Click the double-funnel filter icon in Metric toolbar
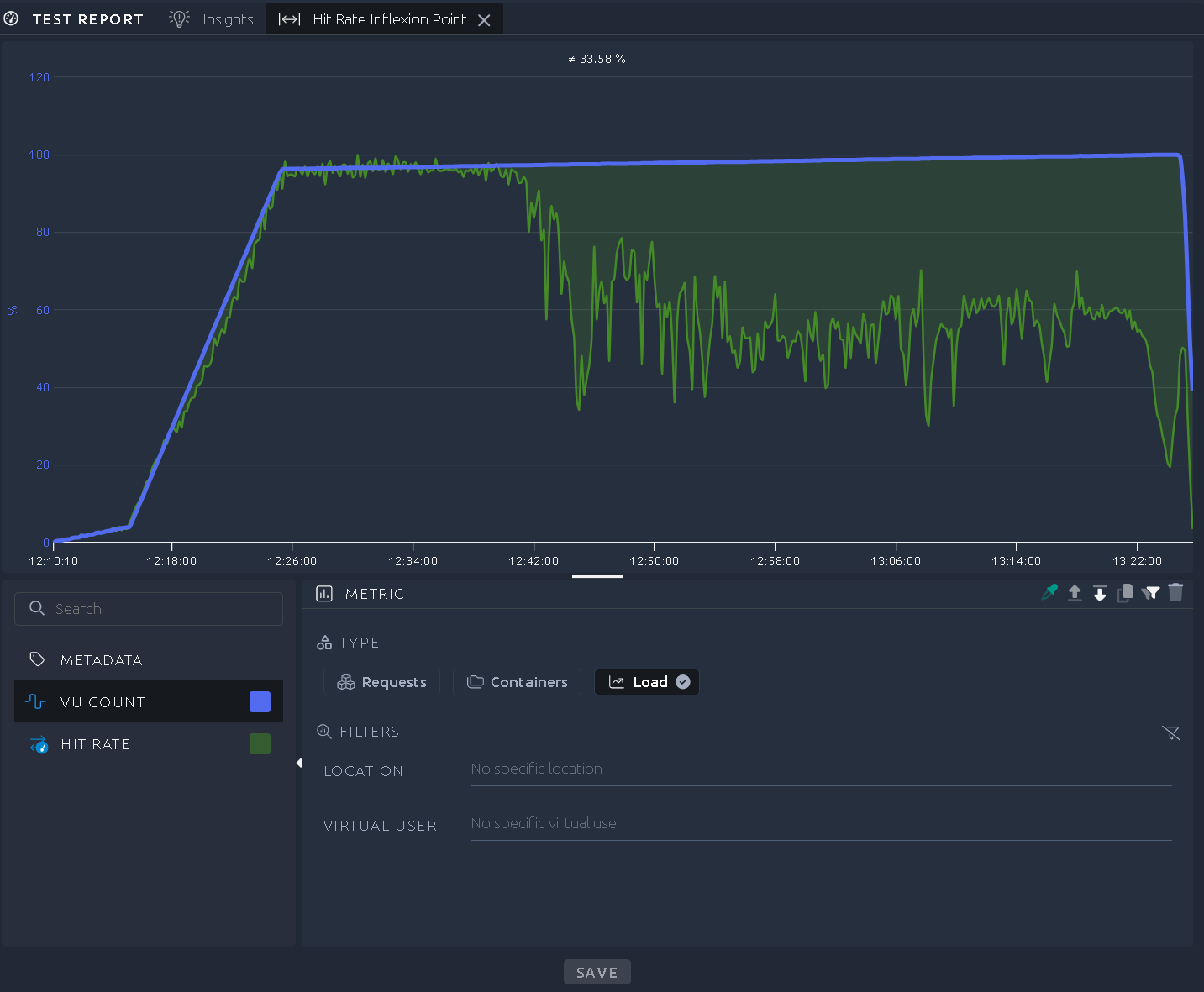The height and width of the screenshot is (992, 1204). [x=1150, y=593]
